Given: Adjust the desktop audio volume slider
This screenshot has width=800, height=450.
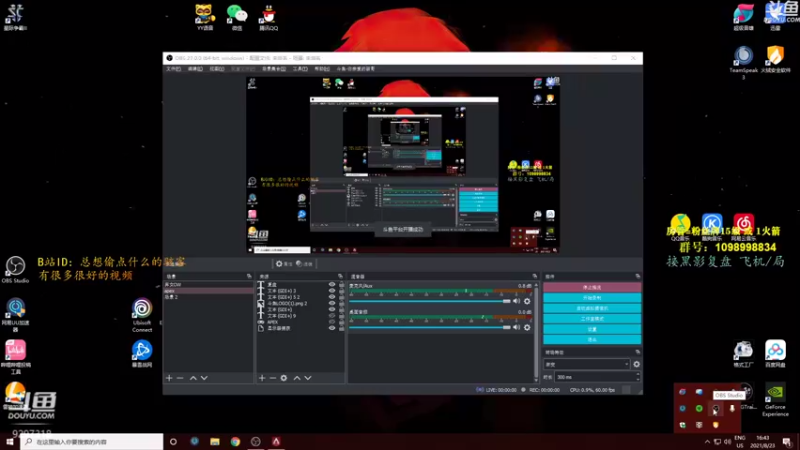Looking at the screenshot, I should tap(430, 327).
